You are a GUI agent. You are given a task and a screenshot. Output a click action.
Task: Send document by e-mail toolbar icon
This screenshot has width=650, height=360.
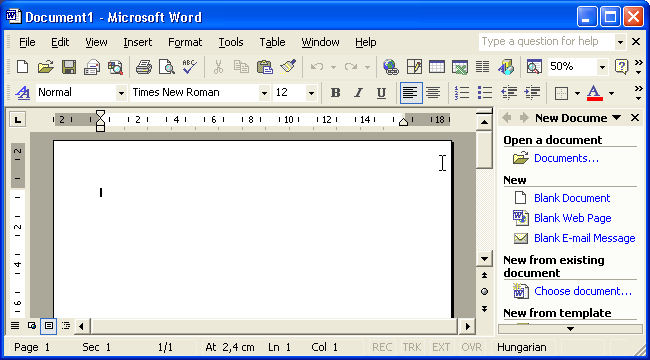pyautogui.click(x=92, y=66)
